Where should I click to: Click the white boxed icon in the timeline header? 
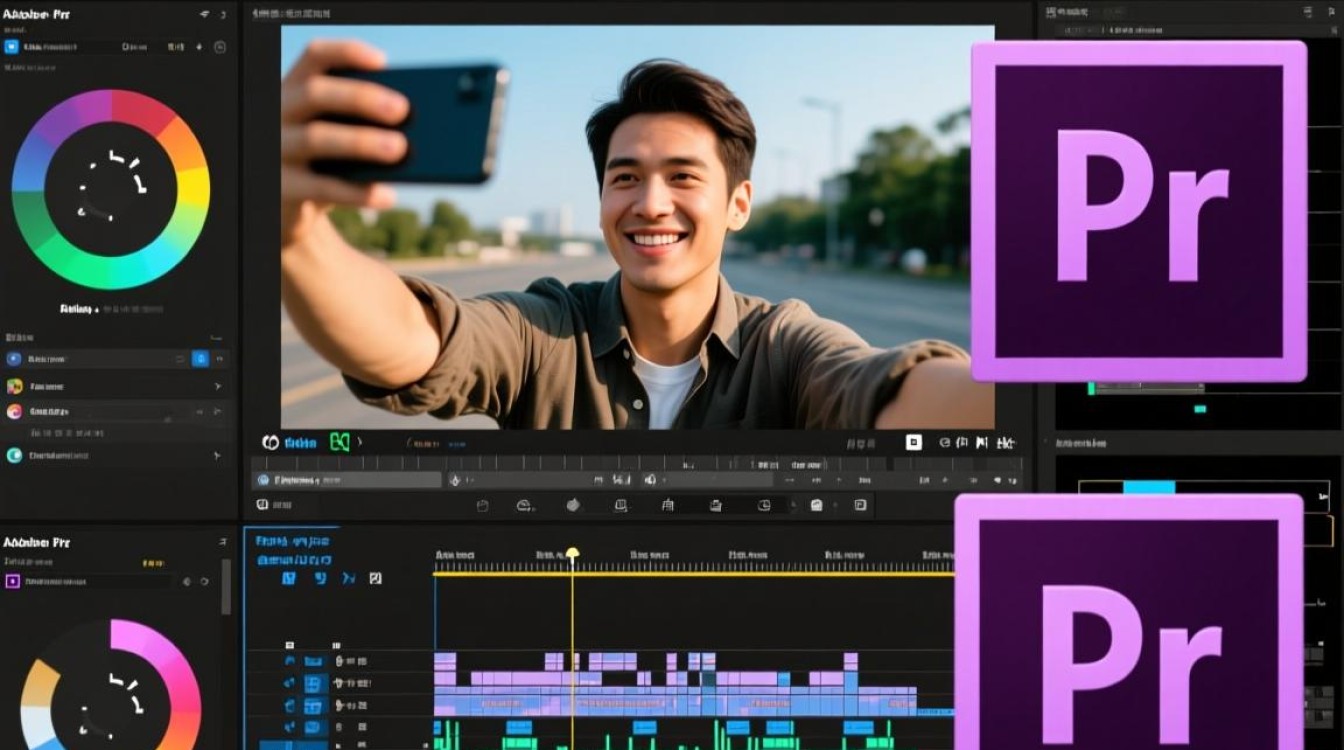pyautogui.click(x=375, y=578)
